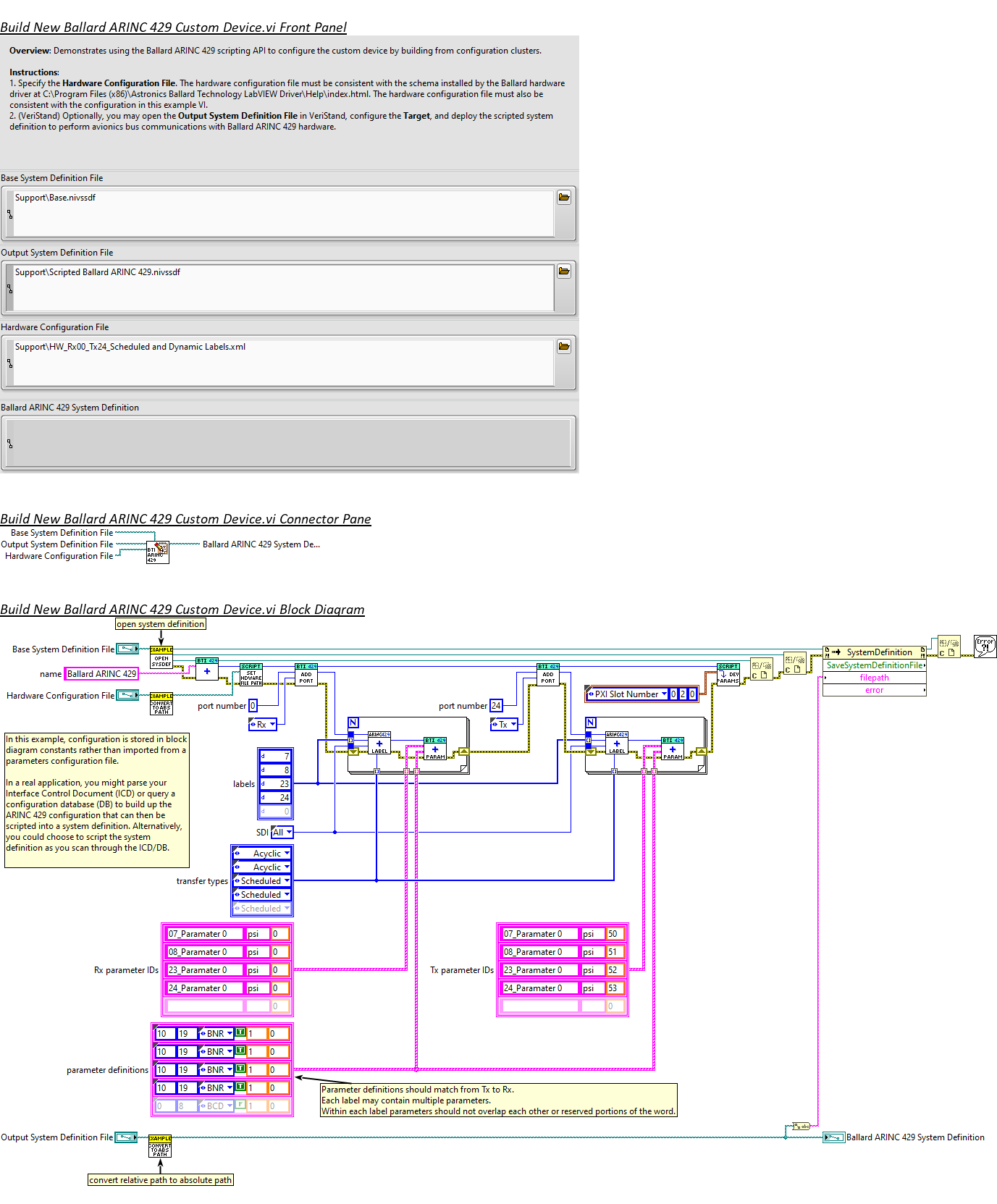Browse for the Base System Definition File

(x=564, y=197)
